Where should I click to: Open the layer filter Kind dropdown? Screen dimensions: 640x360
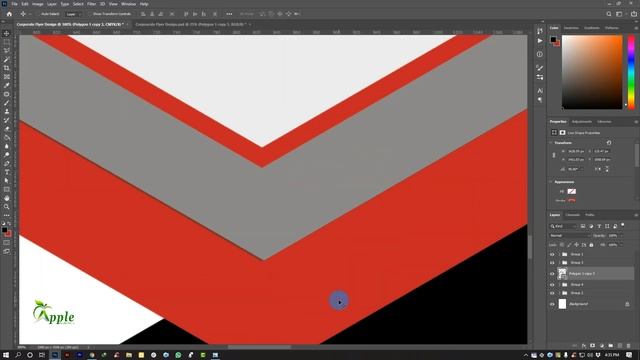click(563, 226)
